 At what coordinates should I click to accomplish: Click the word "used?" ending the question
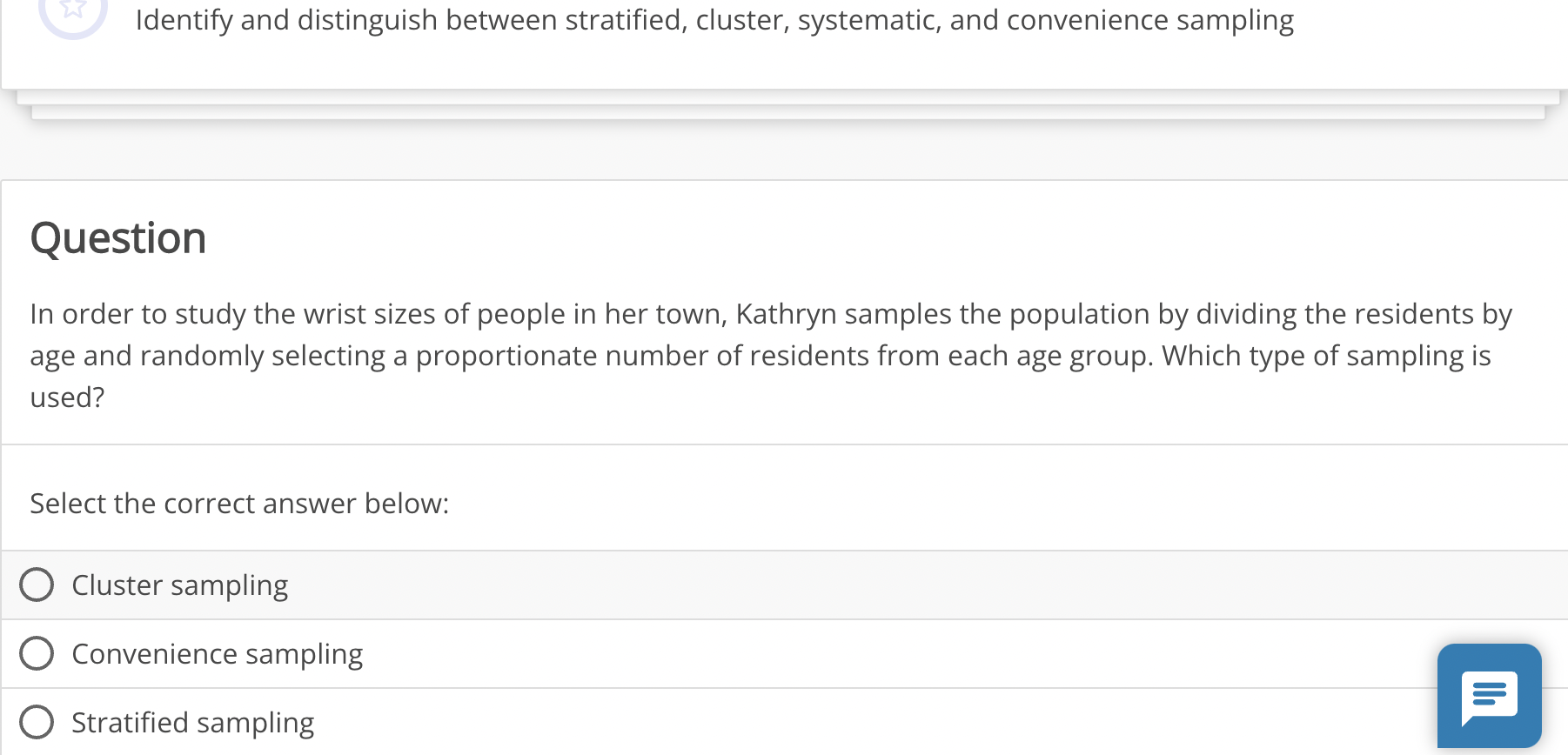pyautogui.click(x=67, y=398)
